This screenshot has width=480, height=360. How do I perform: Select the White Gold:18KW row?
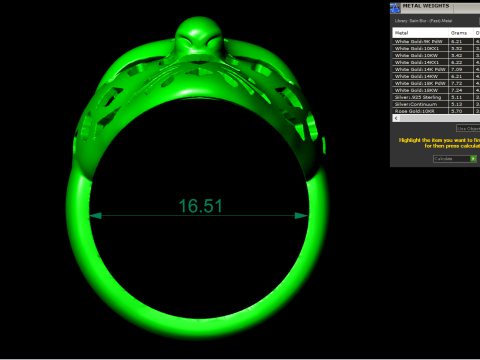tap(436, 90)
